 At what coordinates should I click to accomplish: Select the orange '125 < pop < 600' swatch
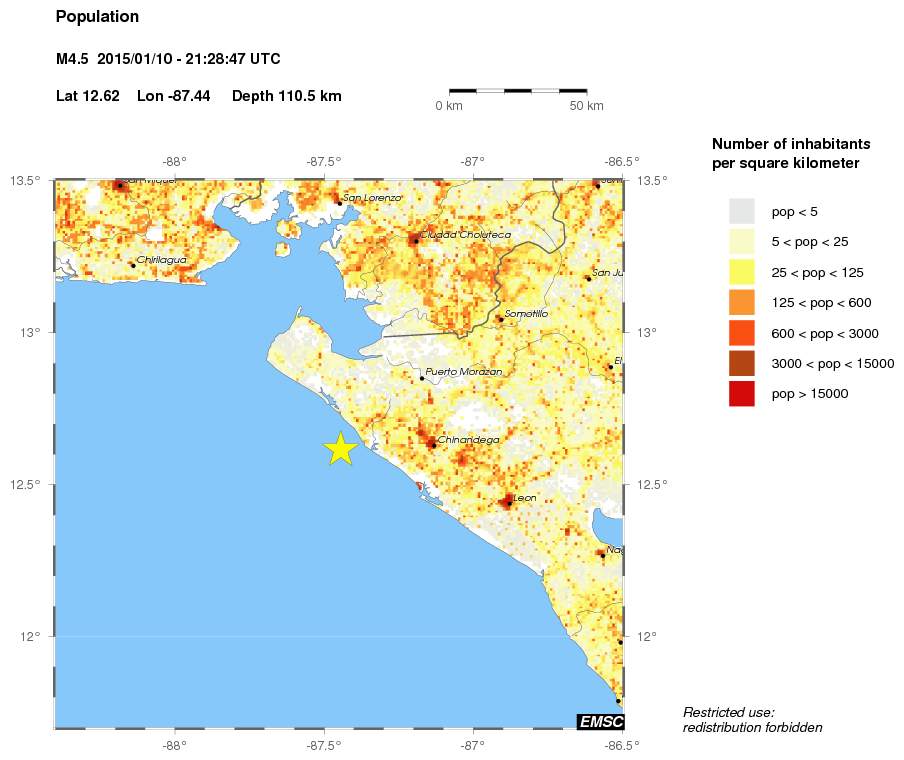click(x=741, y=302)
